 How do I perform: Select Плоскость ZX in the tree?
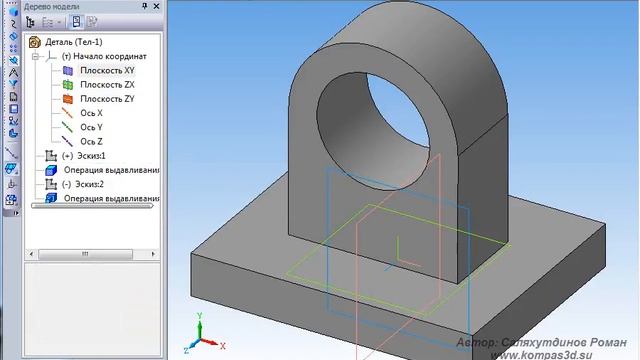point(107,84)
